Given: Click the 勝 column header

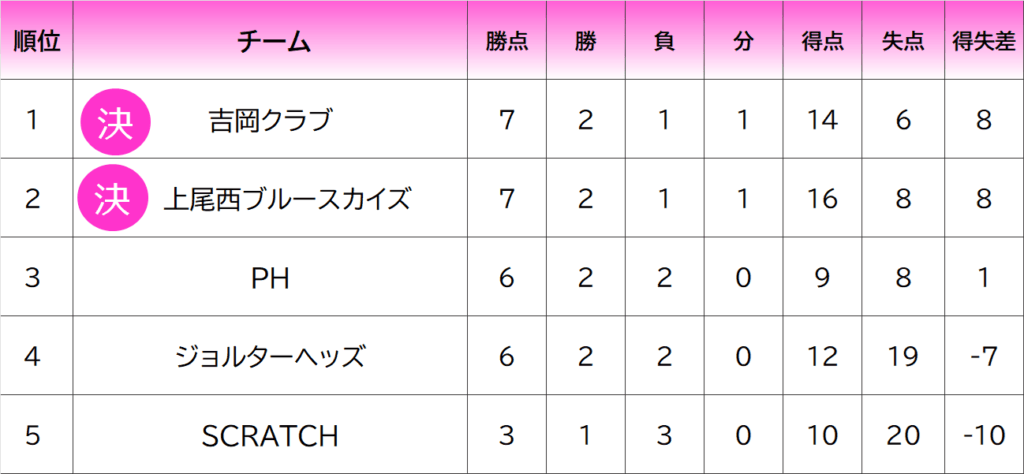Looking at the screenshot, I should click(x=586, y=42).
